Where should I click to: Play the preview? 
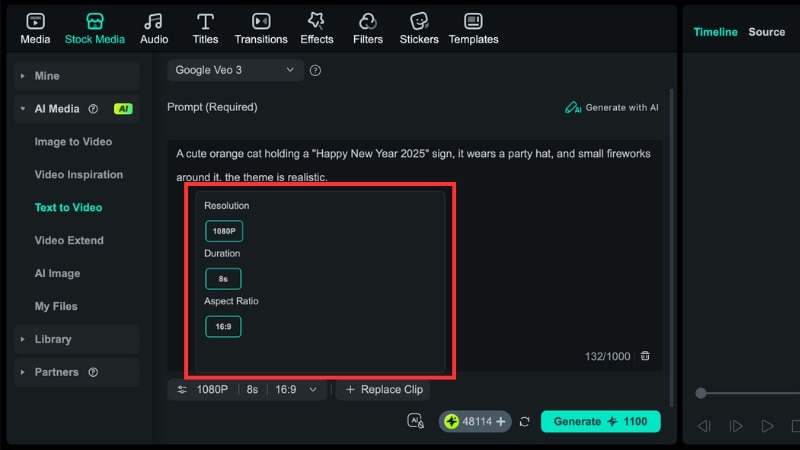[767, 426]
